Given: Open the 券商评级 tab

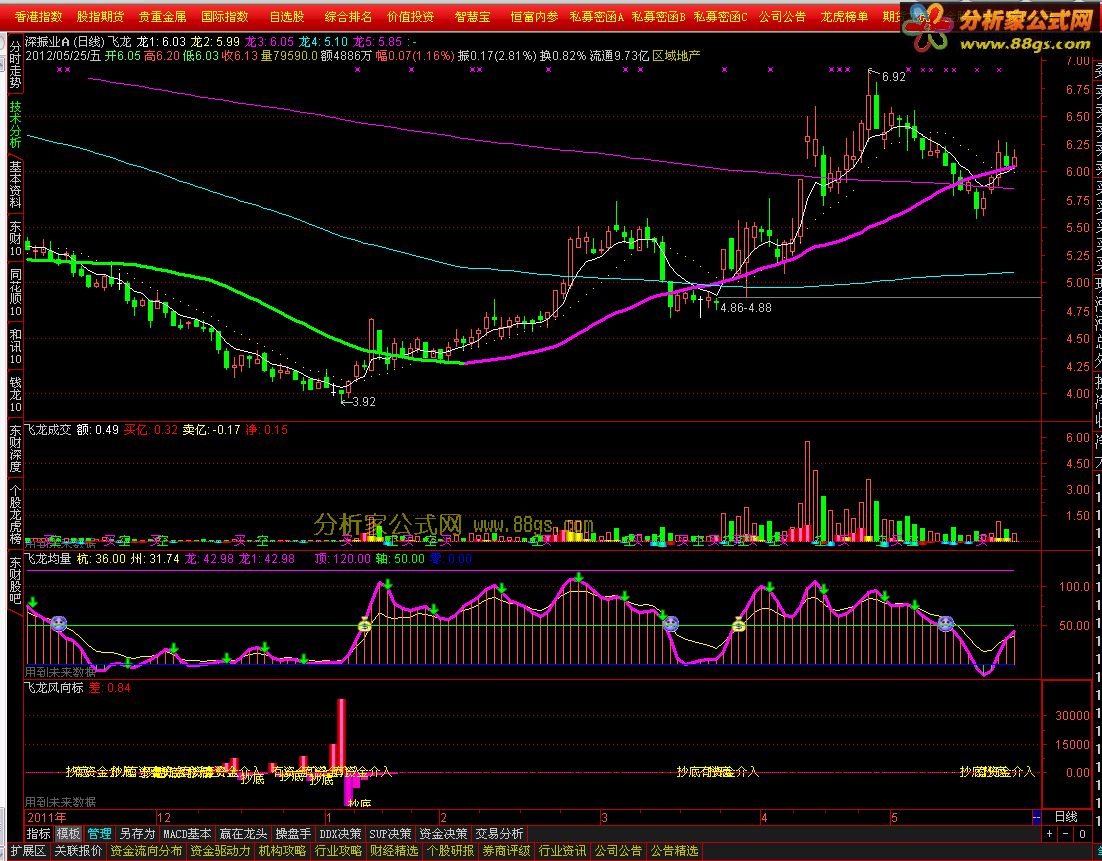Looking at the screenshot, I should point(506,851).
